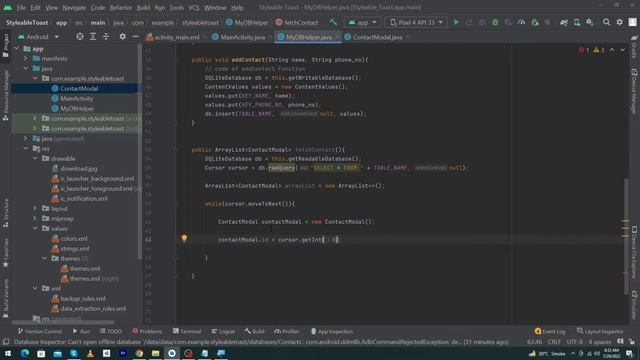
Task: Open the Terminal tool window
Action: [187, 331]
